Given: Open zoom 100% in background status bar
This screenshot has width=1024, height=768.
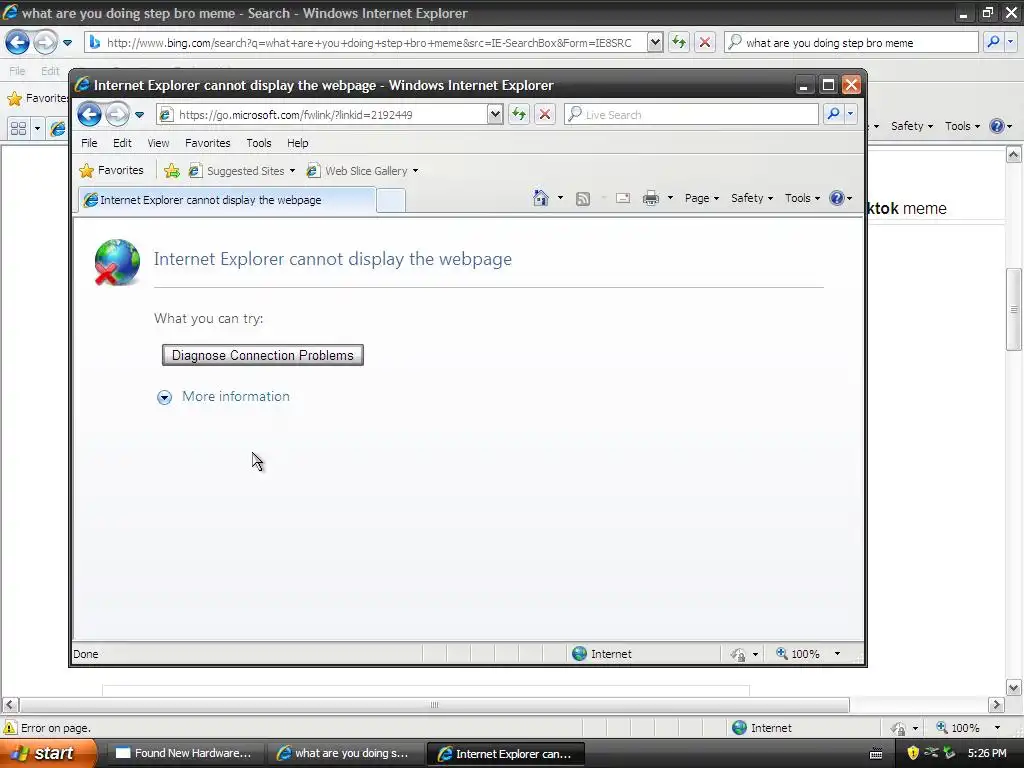Looking at the screenshot, I should [968, 728].
